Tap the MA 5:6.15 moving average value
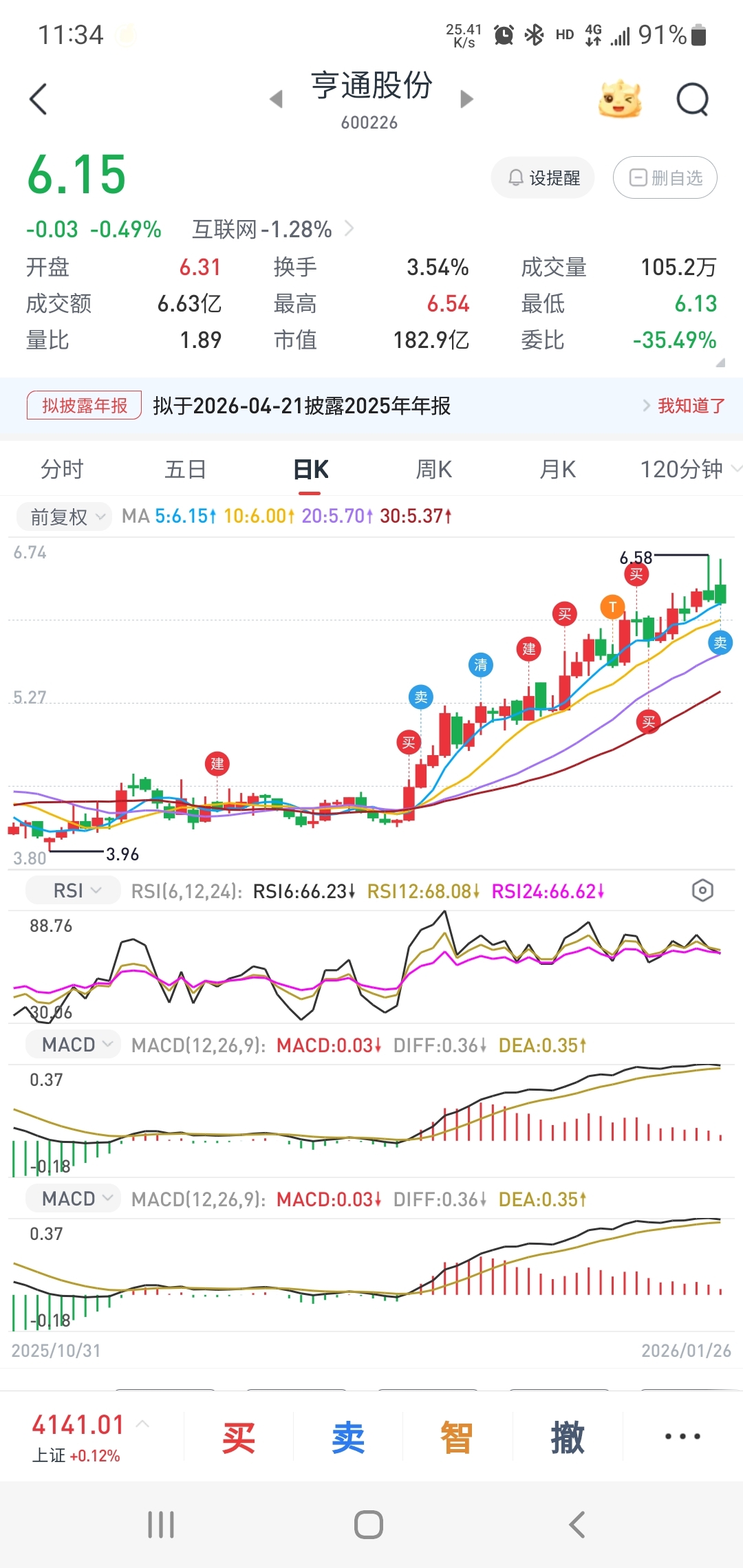743x1568 pixels. (x=186, y=516)
